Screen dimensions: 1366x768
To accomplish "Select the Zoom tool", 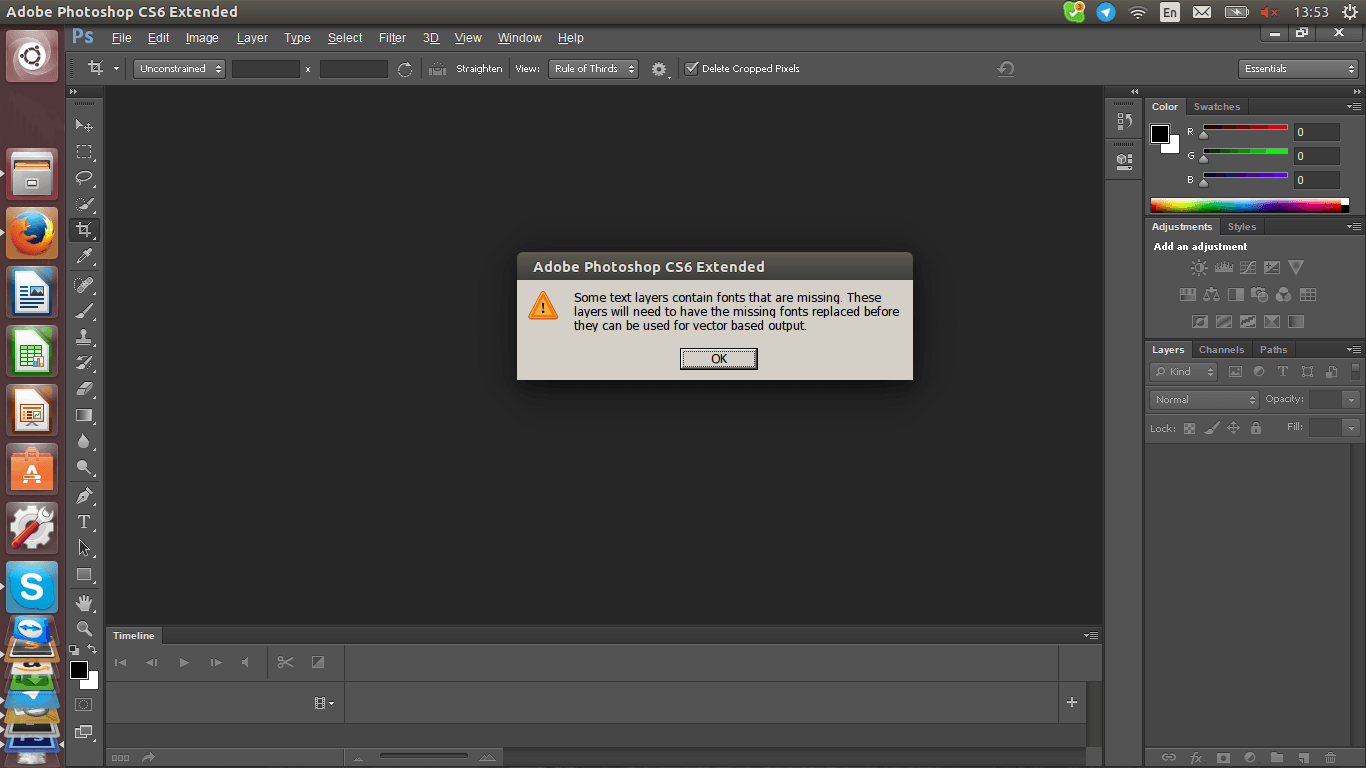I will pyautogui.click(x=85, y=629).
